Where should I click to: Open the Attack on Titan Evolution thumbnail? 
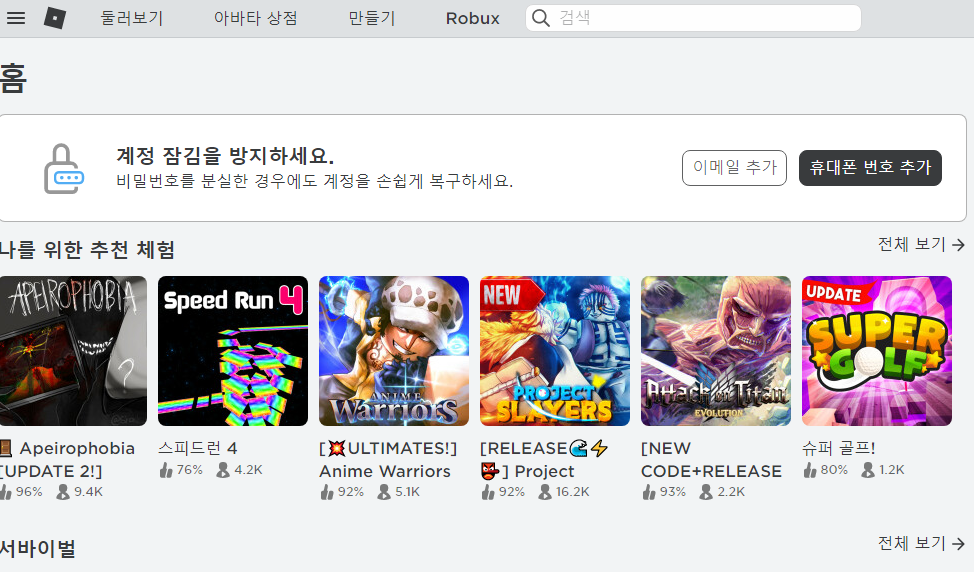(x=716, y=351)
